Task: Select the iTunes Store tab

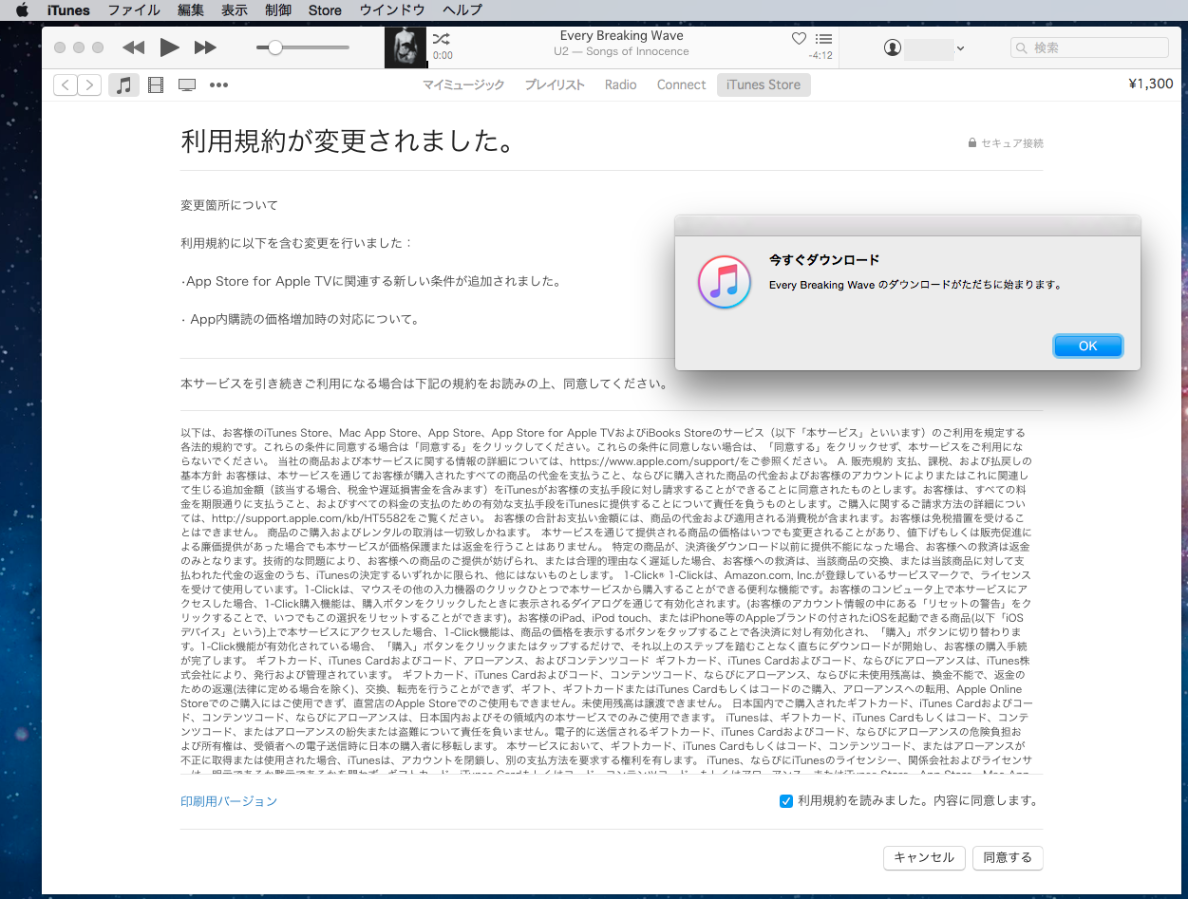Action: (x=764, y=85)
